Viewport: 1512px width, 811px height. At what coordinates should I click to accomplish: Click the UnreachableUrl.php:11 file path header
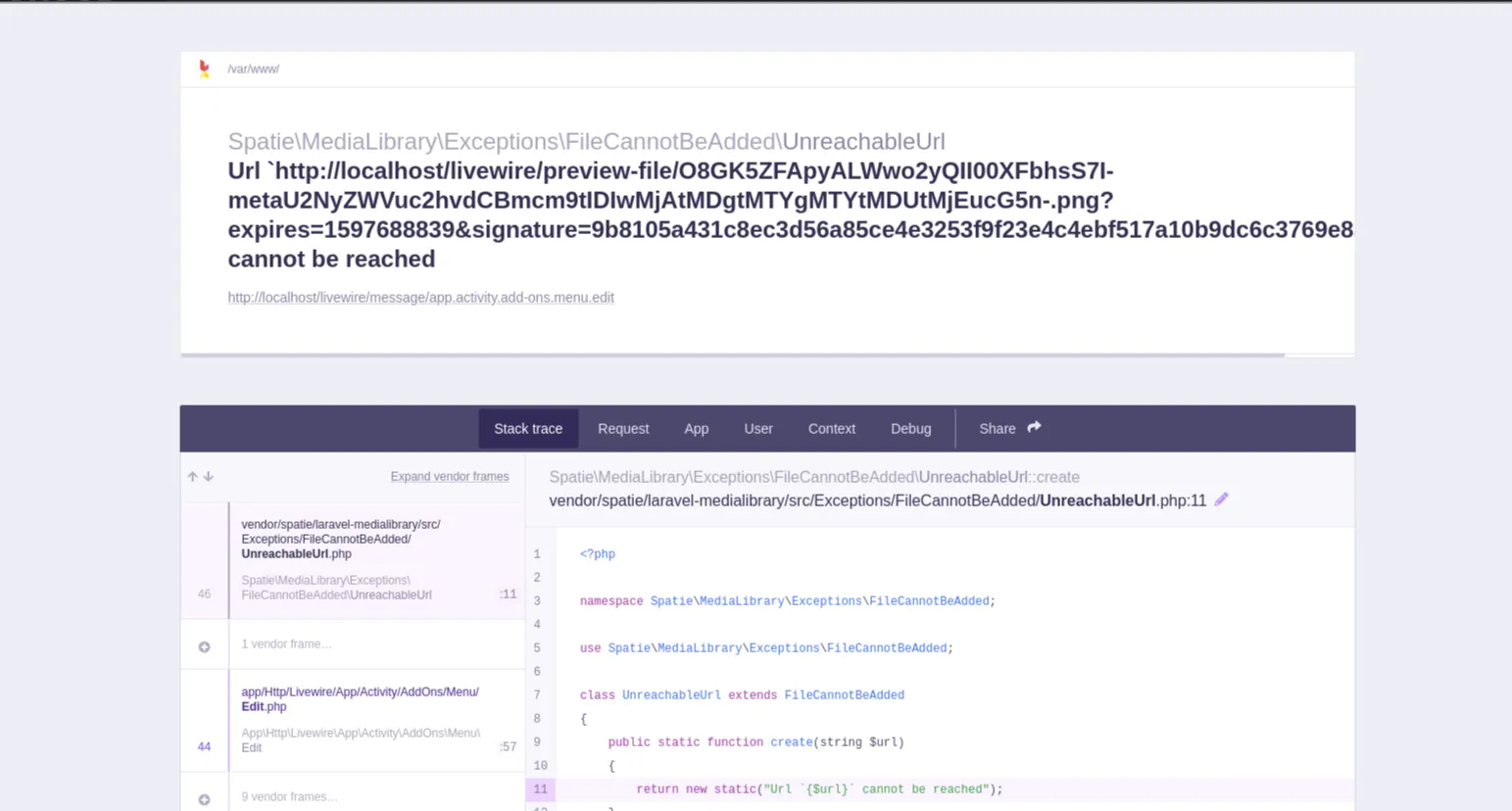coord(877,501)
